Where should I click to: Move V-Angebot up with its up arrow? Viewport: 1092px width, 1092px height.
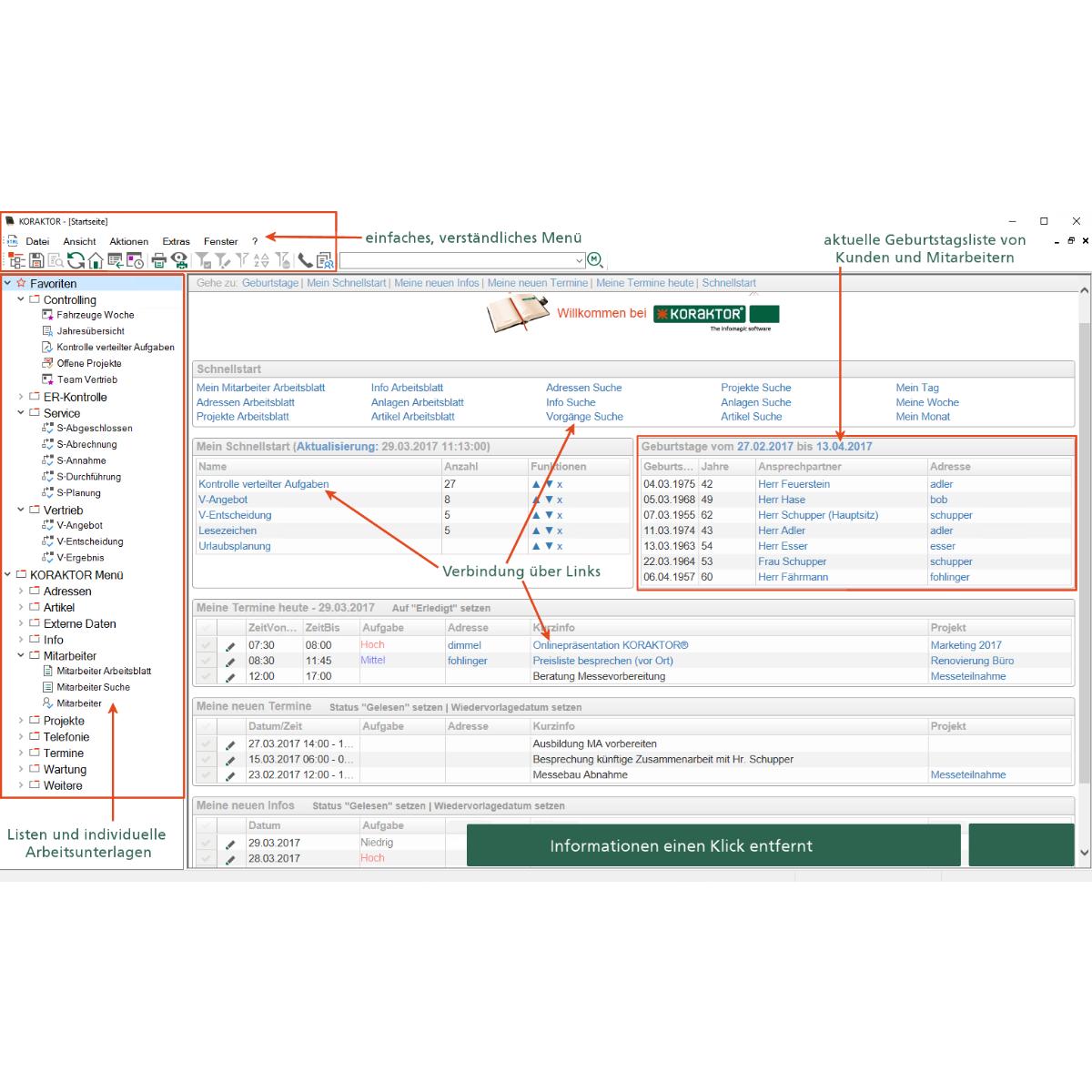pyautogui.click(x=536, y=500)
